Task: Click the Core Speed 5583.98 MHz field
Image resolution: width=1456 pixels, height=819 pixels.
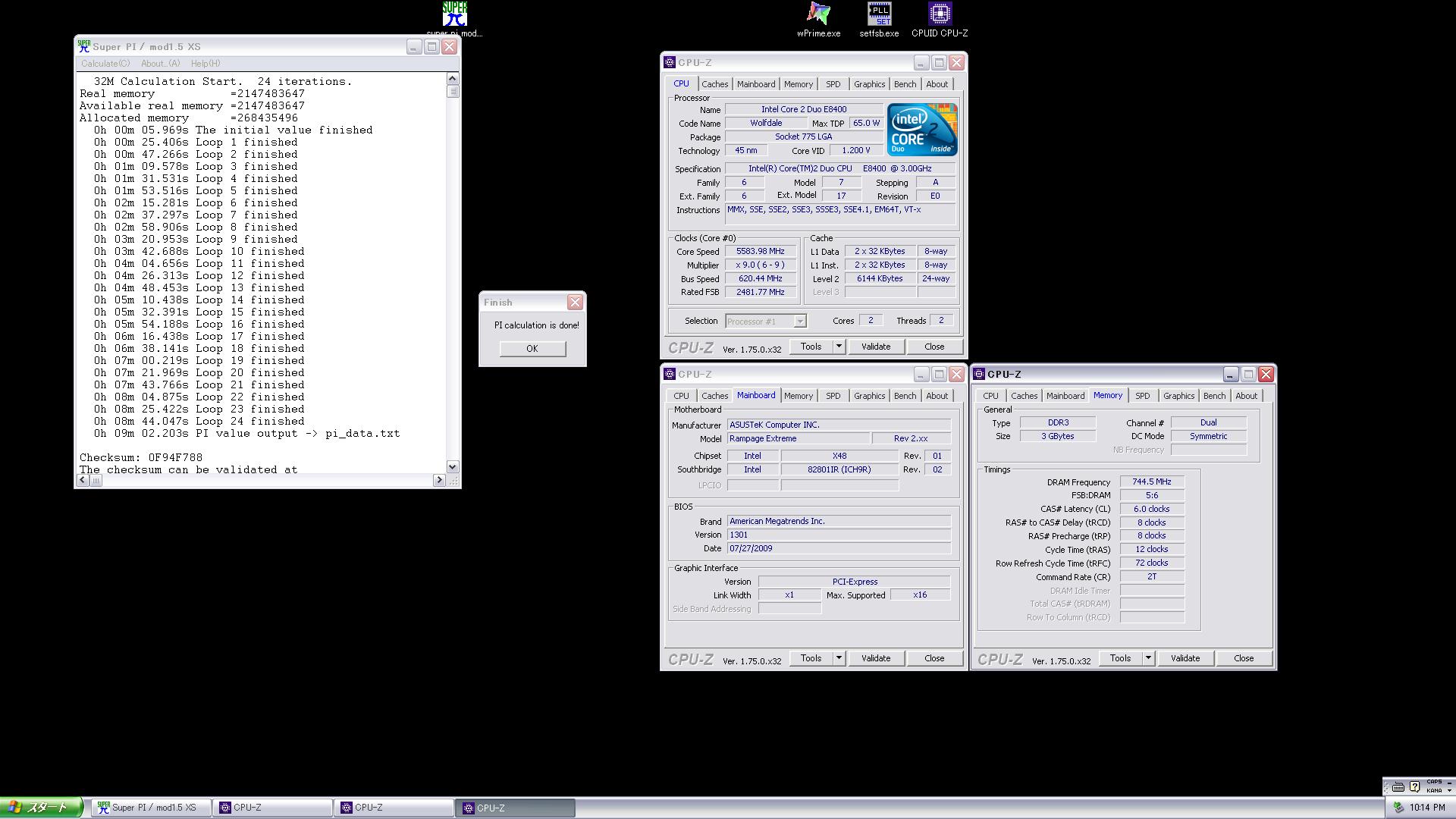Action: [760, 252]
